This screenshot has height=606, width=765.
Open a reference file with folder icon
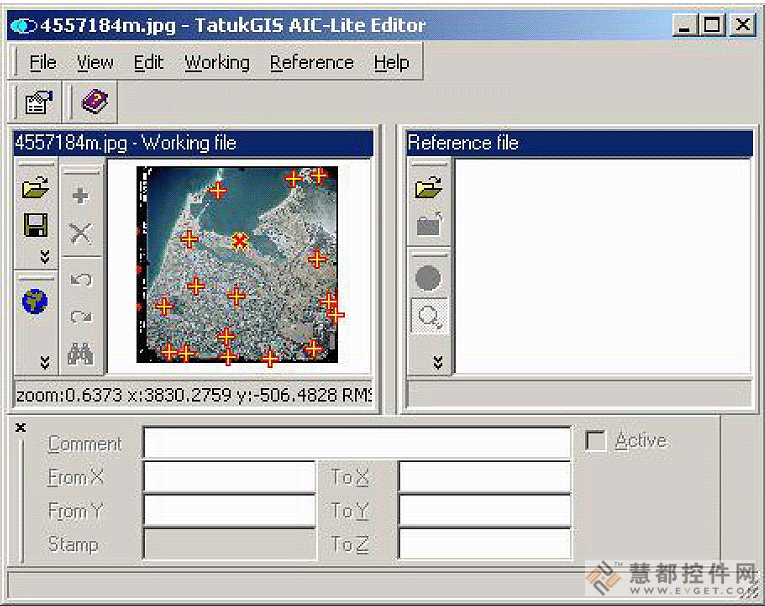coord(429,187)
